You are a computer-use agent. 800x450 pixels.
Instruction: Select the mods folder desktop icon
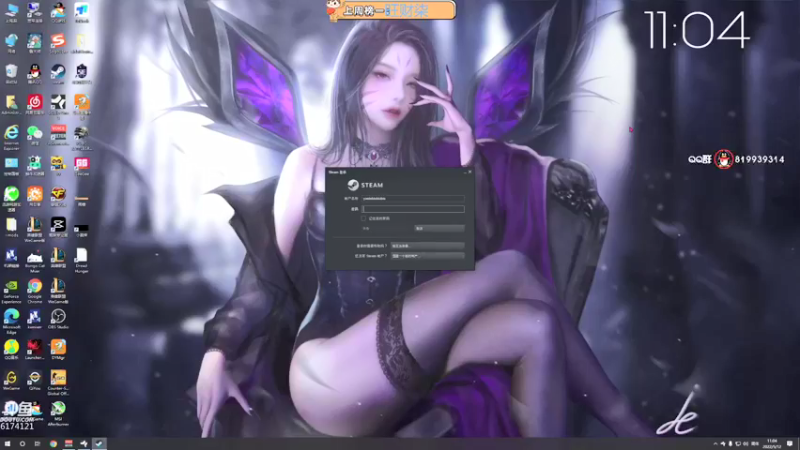click(11, 227)
